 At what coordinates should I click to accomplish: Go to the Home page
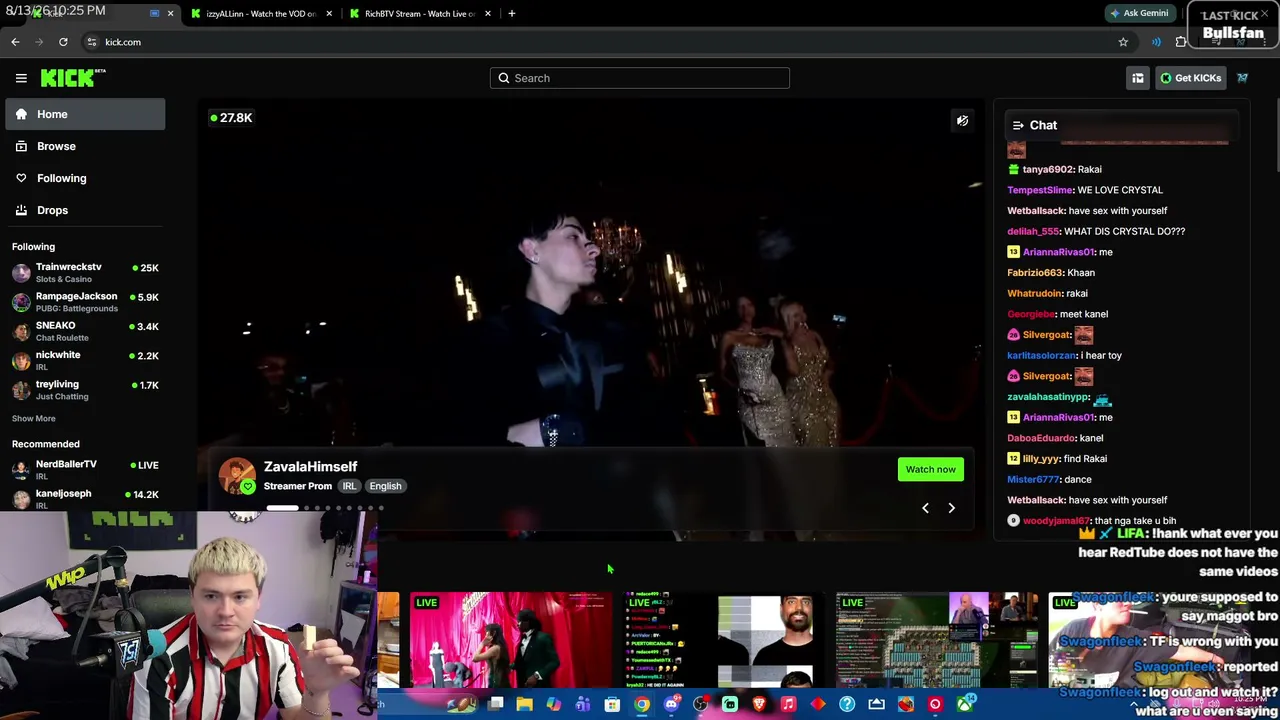pos(85,114)
